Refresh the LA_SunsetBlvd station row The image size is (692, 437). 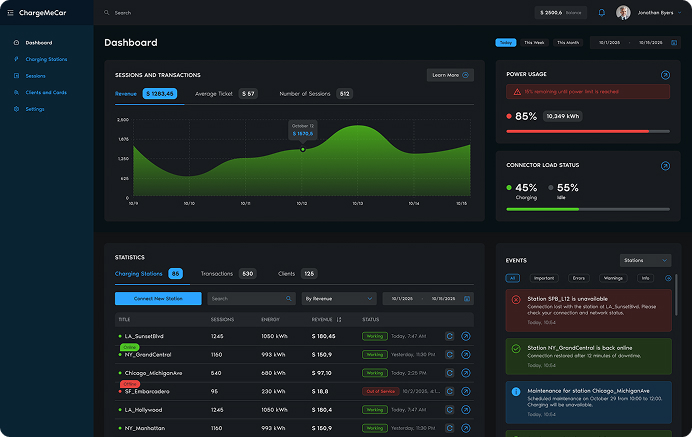click(x=450, y=336)
